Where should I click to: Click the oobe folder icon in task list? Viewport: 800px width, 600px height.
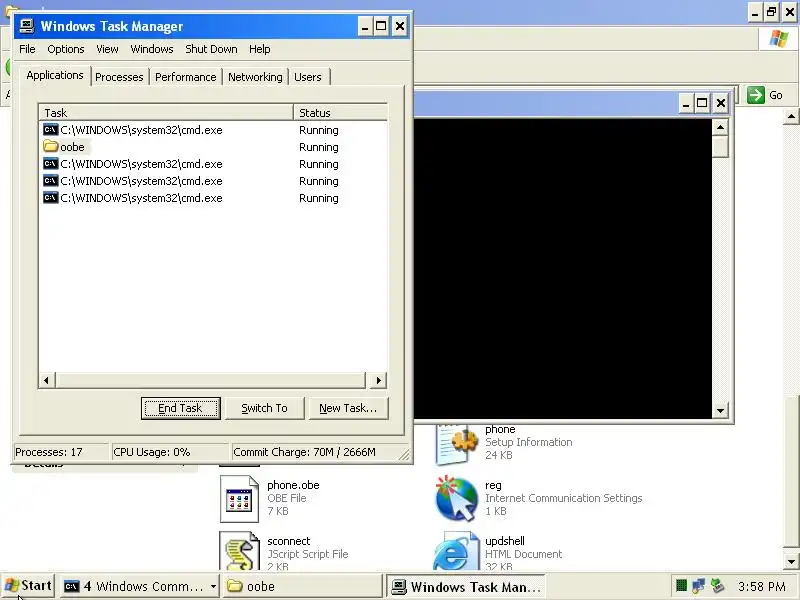click(x=51, y=147)
